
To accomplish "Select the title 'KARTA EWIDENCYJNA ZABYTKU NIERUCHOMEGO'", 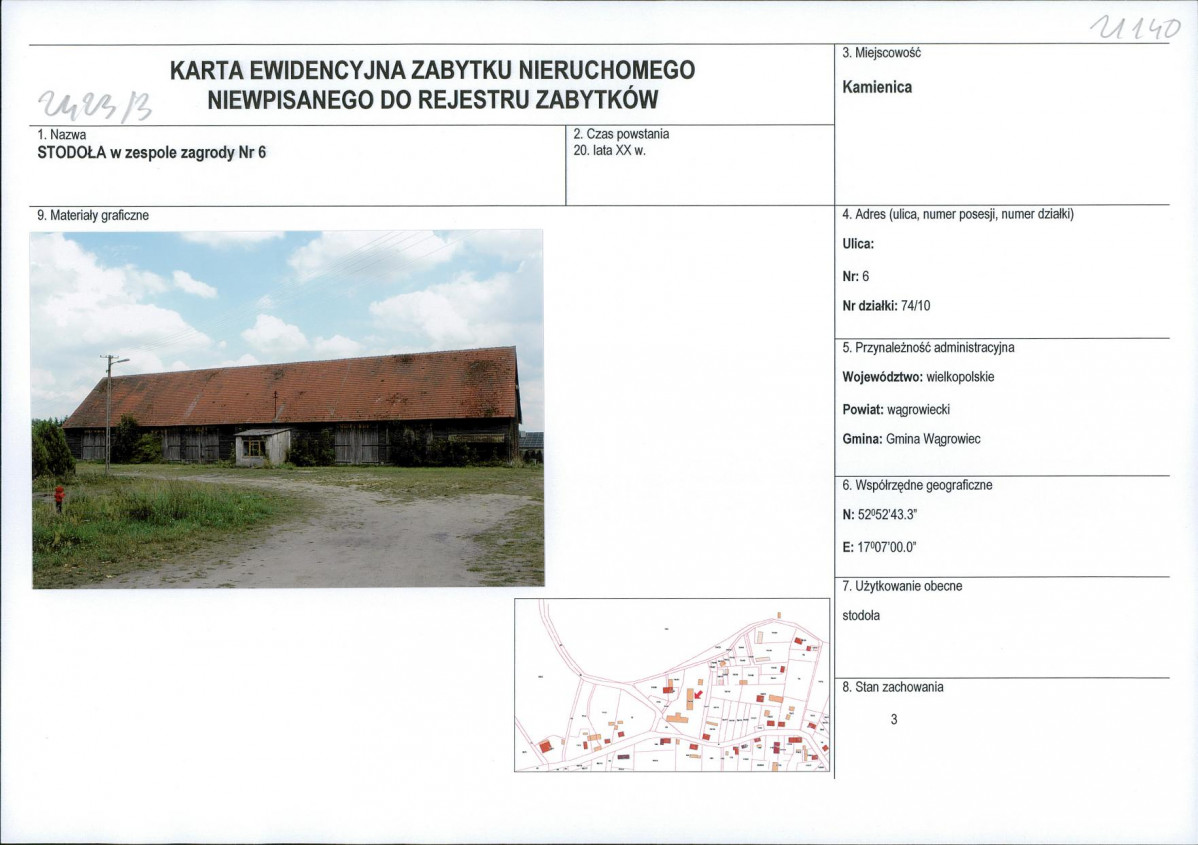I will (432, 70).
